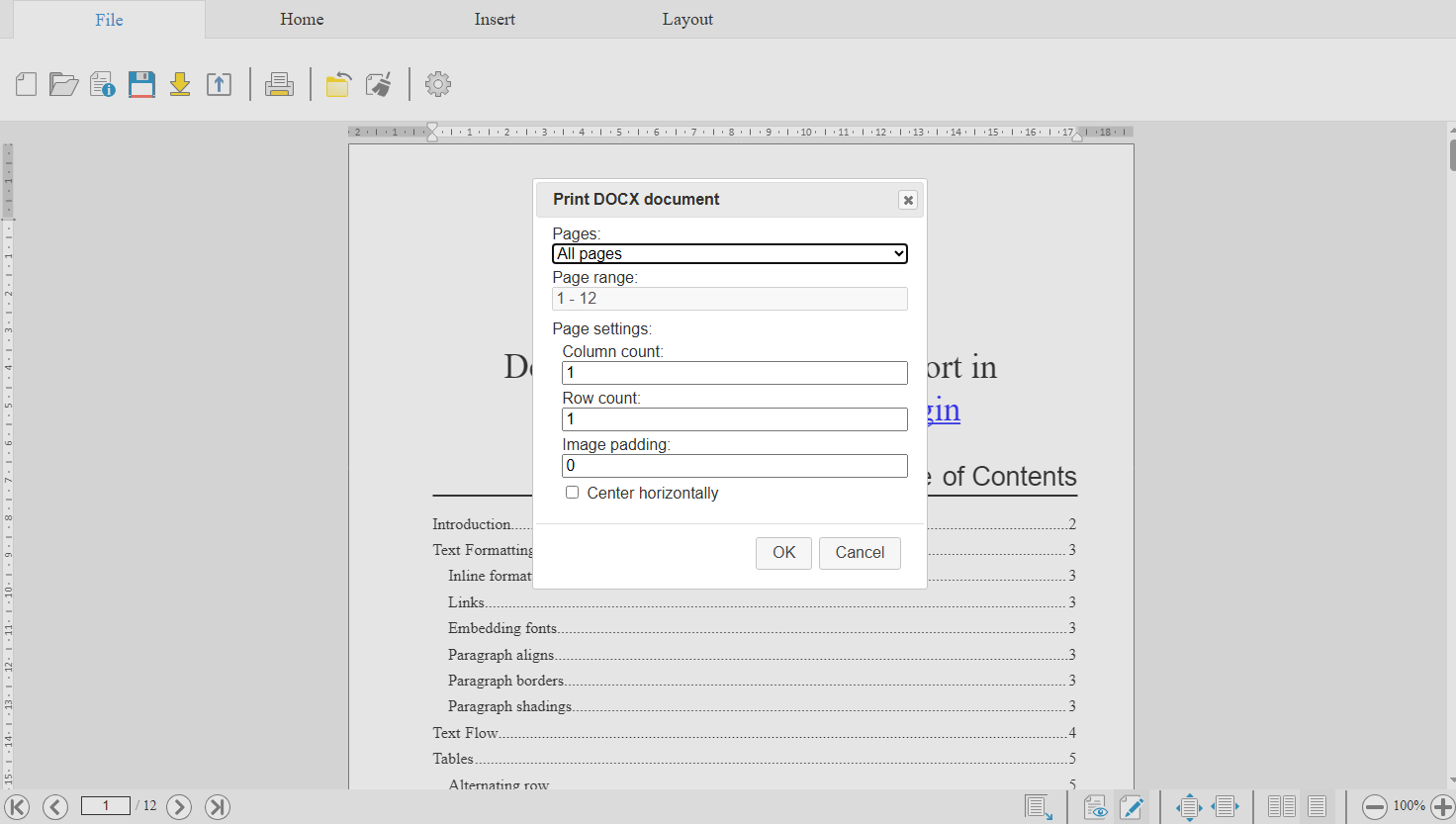Click the zoom out minus icon
This screenshot has width=1456, height=824.
[x=1374, y=807]
